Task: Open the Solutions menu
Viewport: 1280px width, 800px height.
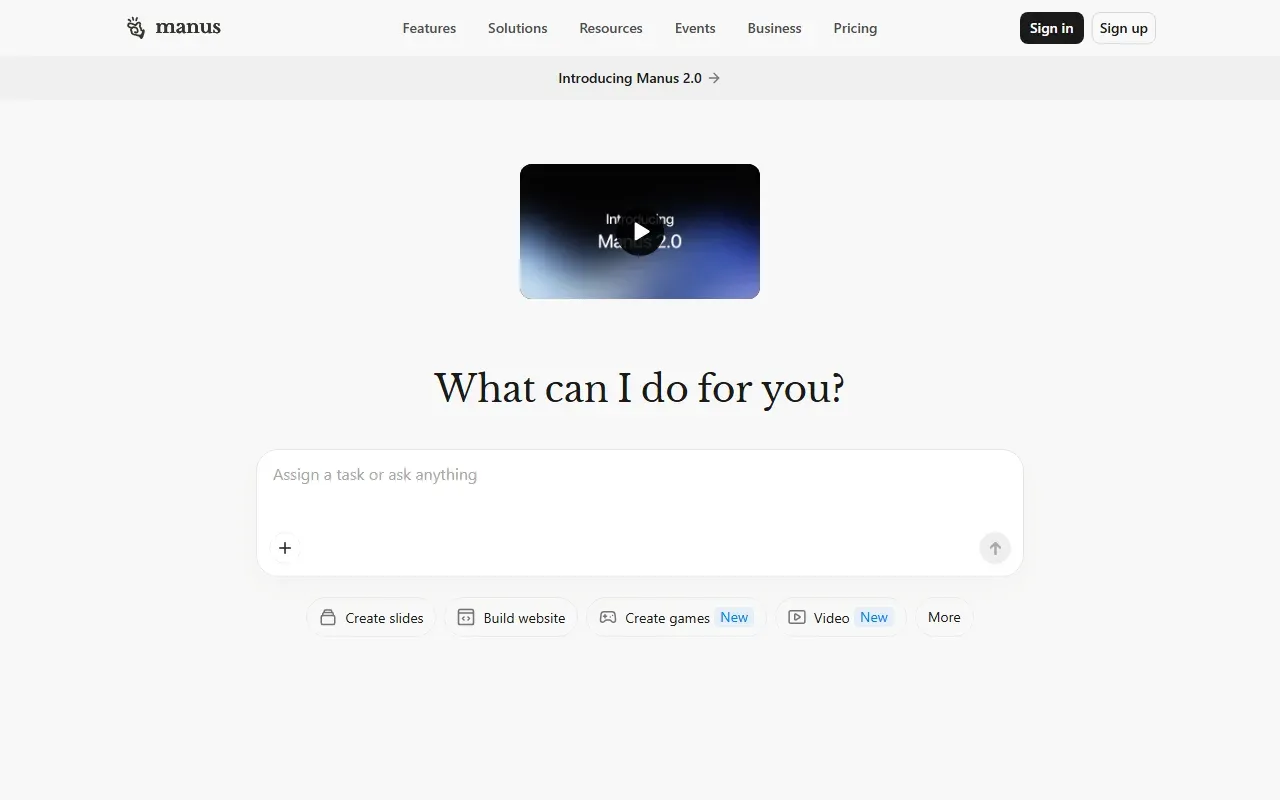Action: point(518,28)
